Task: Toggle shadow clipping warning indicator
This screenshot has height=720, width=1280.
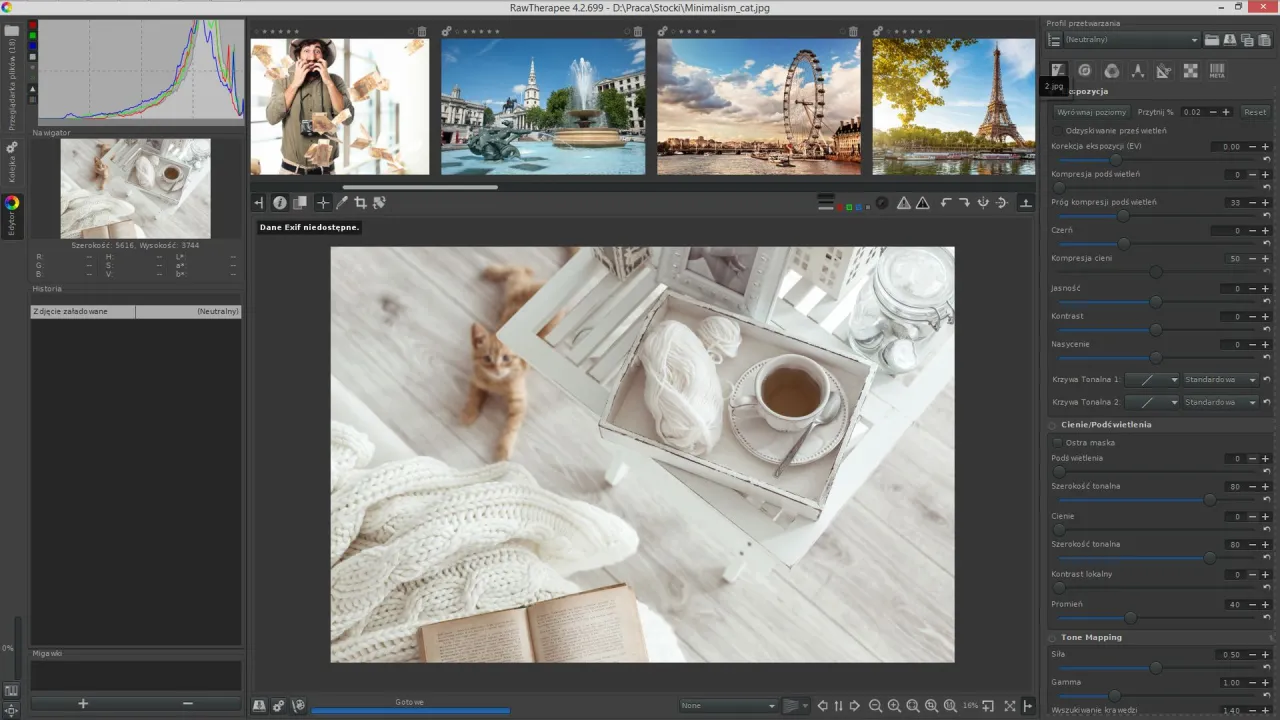Action: click(x=921, y=202)
